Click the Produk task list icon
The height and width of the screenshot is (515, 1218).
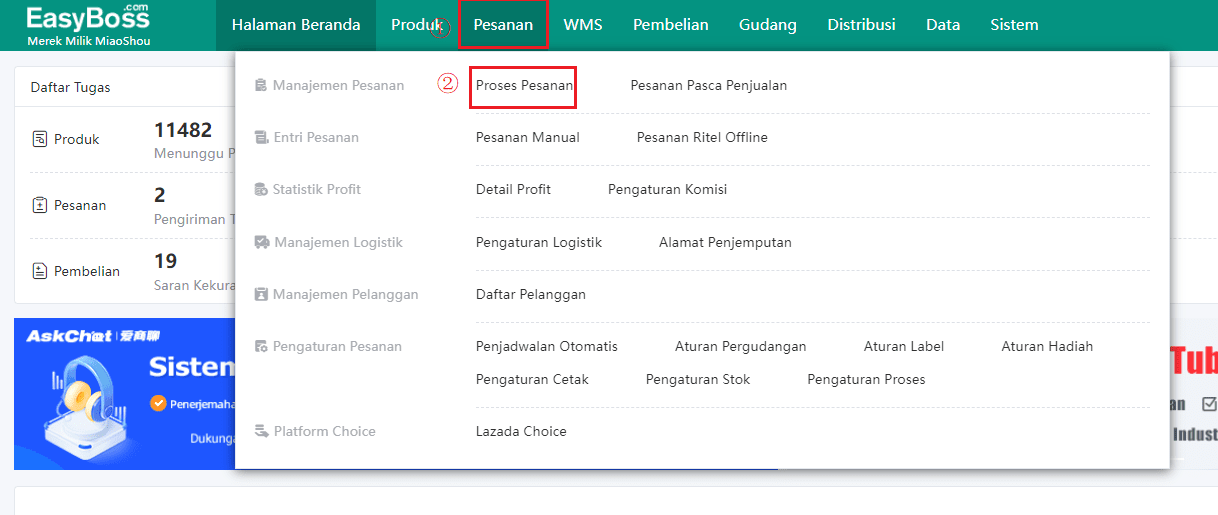[40, 139]
